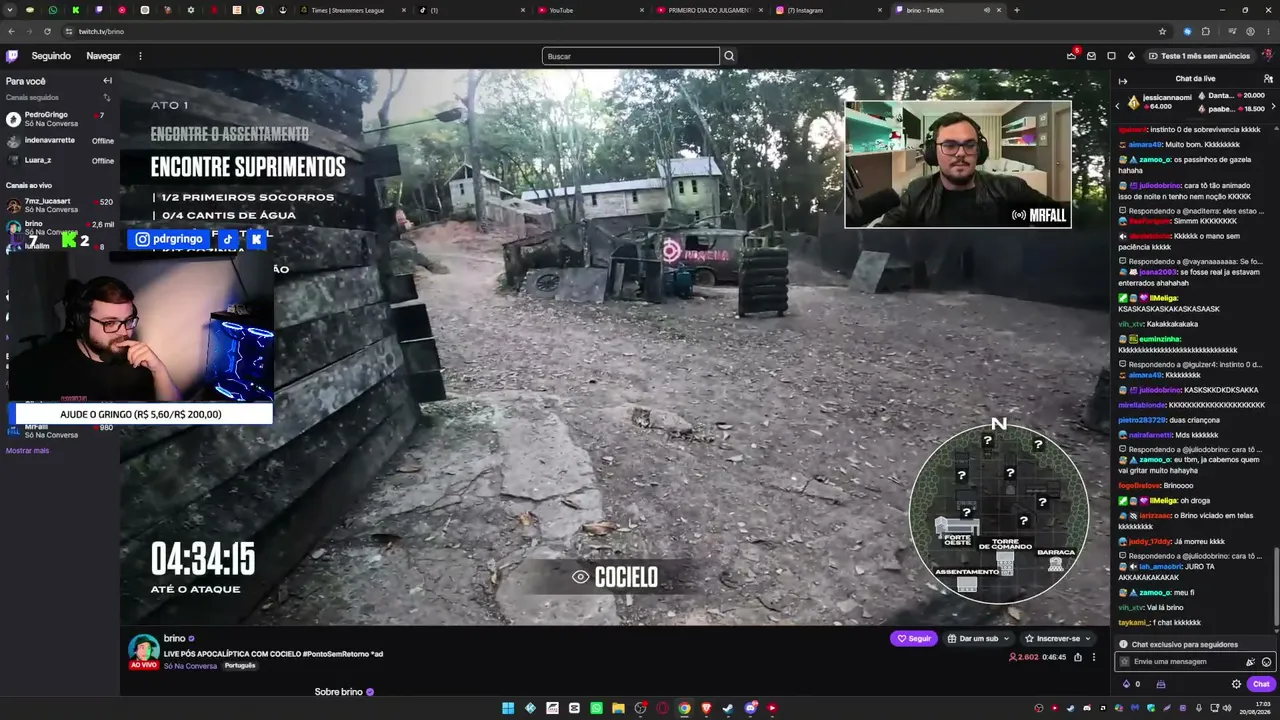Open the chat emote picker

point(1267,662)
